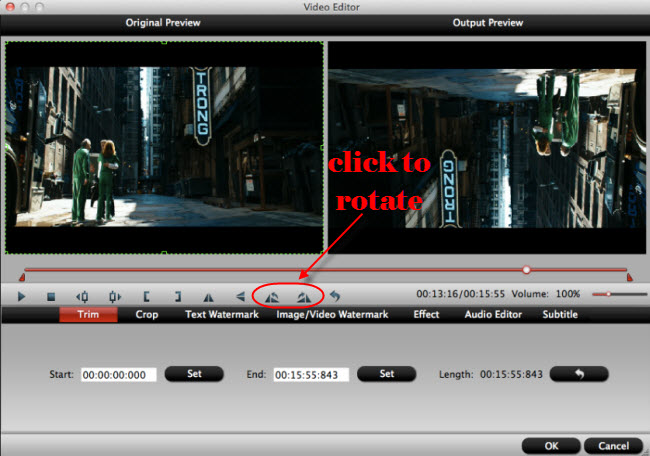Stop playback with the square Stop icon
650x456 pixels.
coord(51,296)
